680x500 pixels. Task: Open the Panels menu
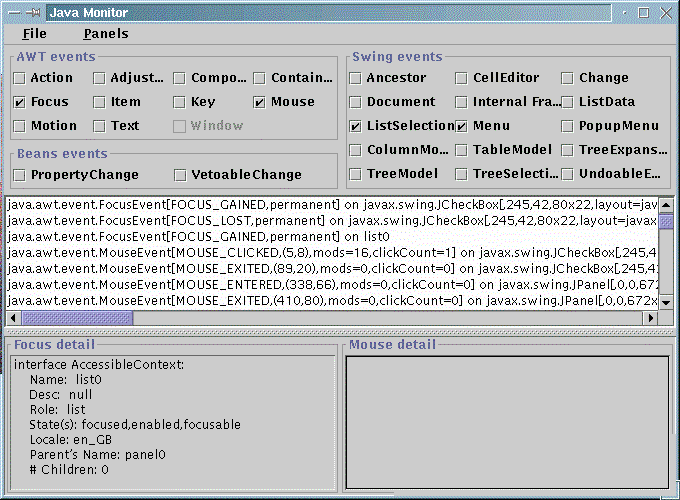pyautogui.click(x=106, y=33)
